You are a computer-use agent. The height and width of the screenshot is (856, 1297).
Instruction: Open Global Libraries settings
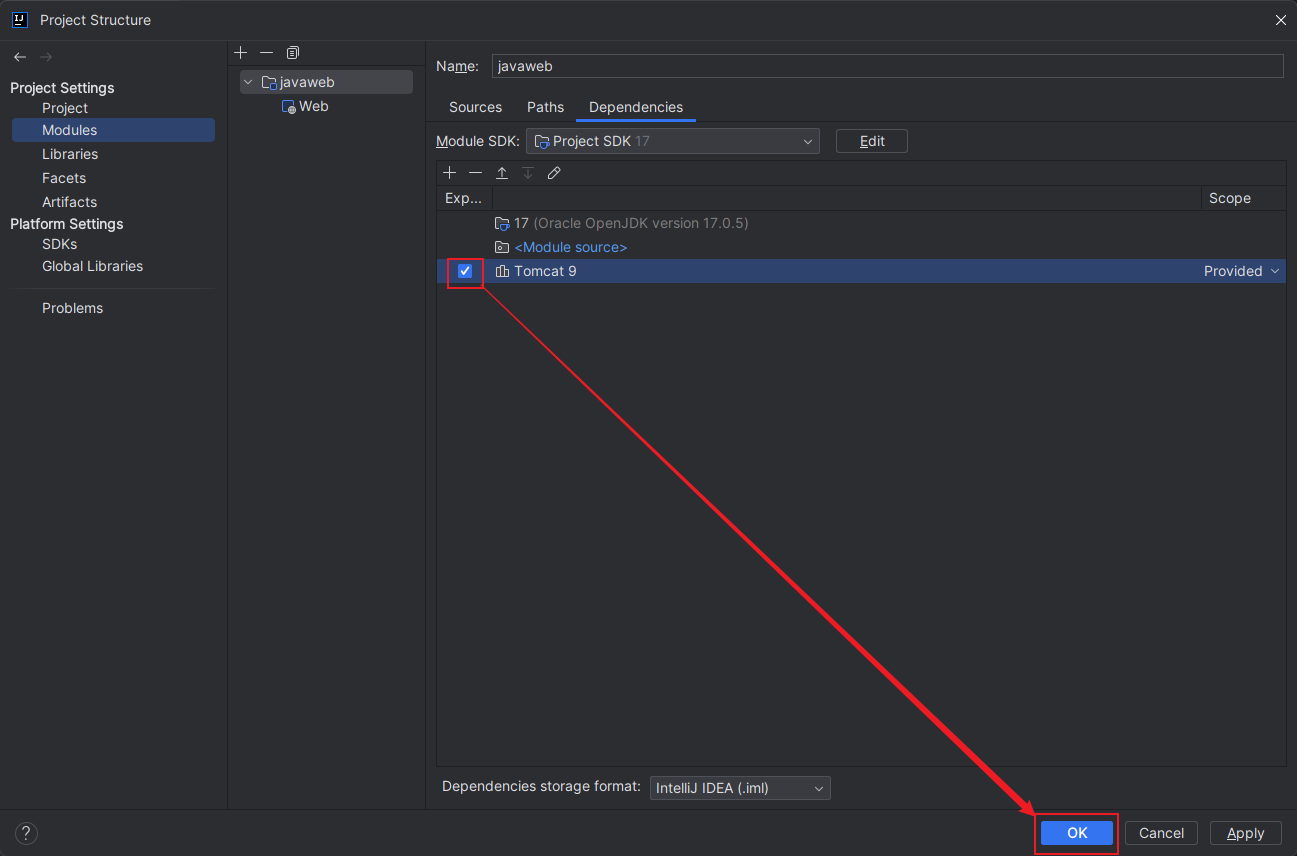pos(92,266)
